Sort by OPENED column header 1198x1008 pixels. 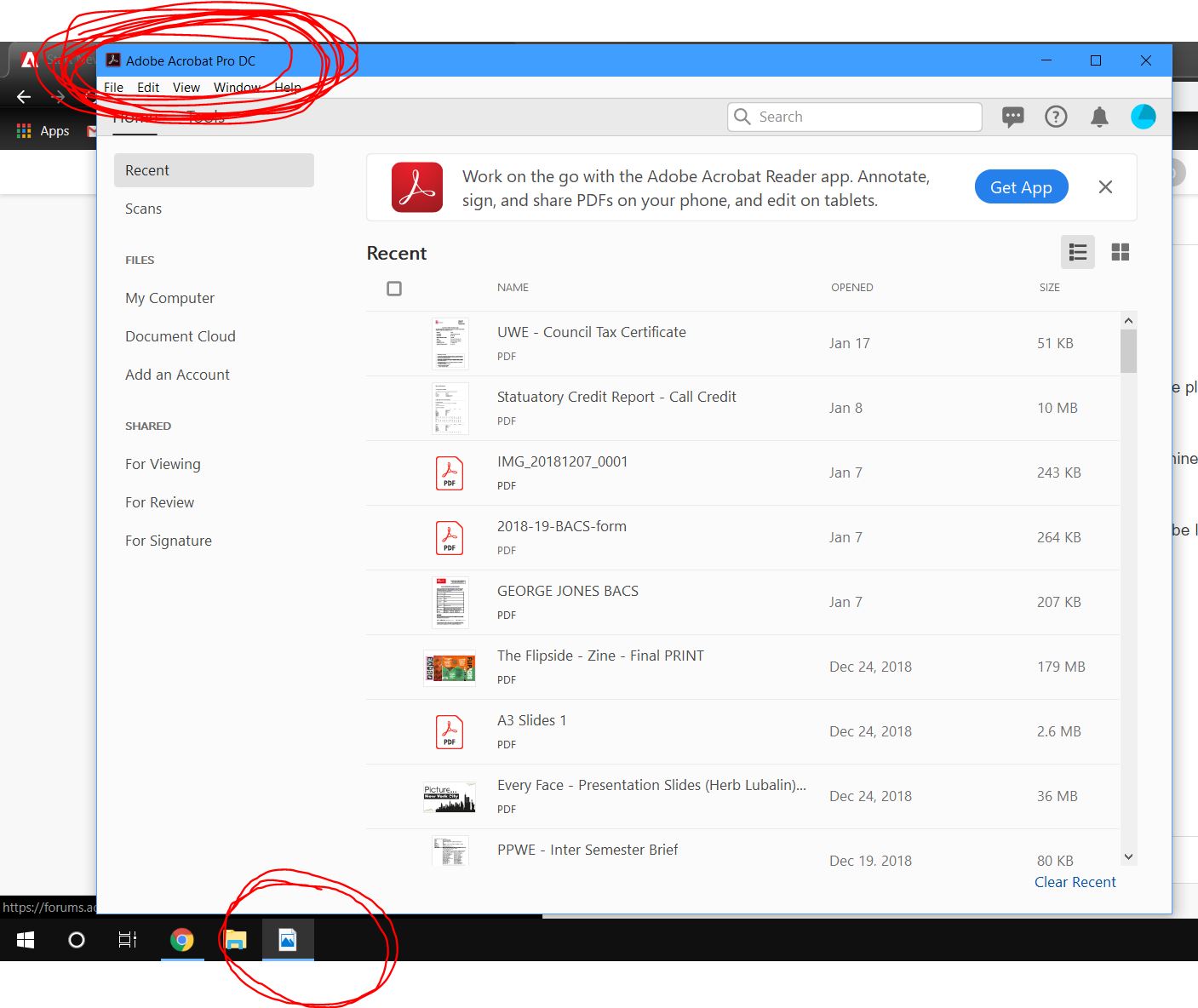(x=851, y=288)
